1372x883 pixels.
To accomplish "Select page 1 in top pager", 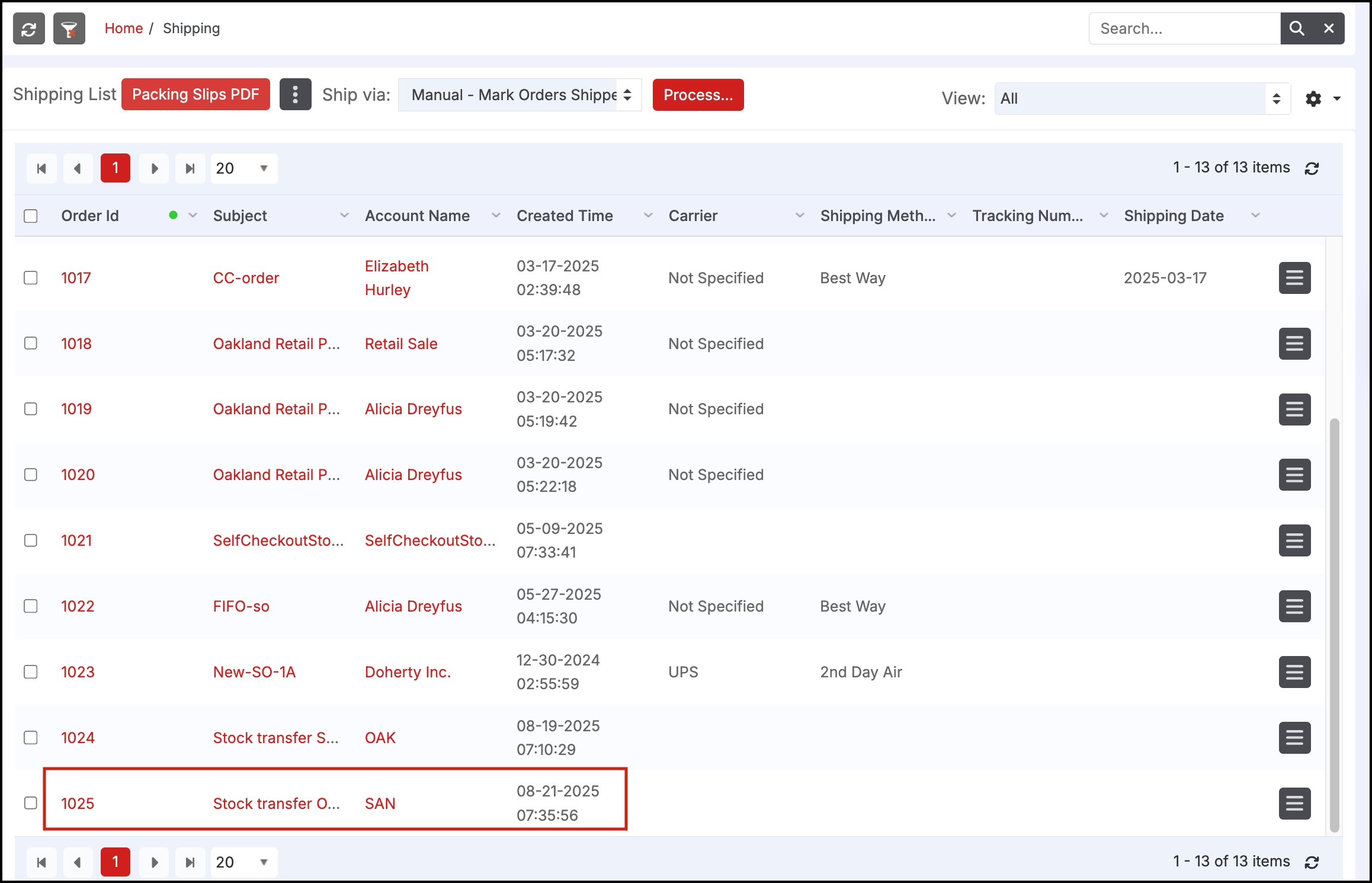I will click(116, 168).
